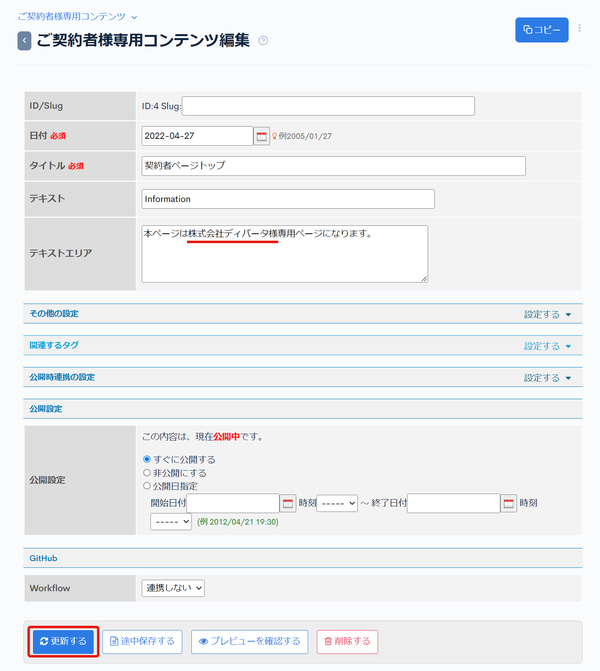Open calendar picker for 開始日付
The image size is (600, 671).
pyautogui.click(x=288, y=503)
